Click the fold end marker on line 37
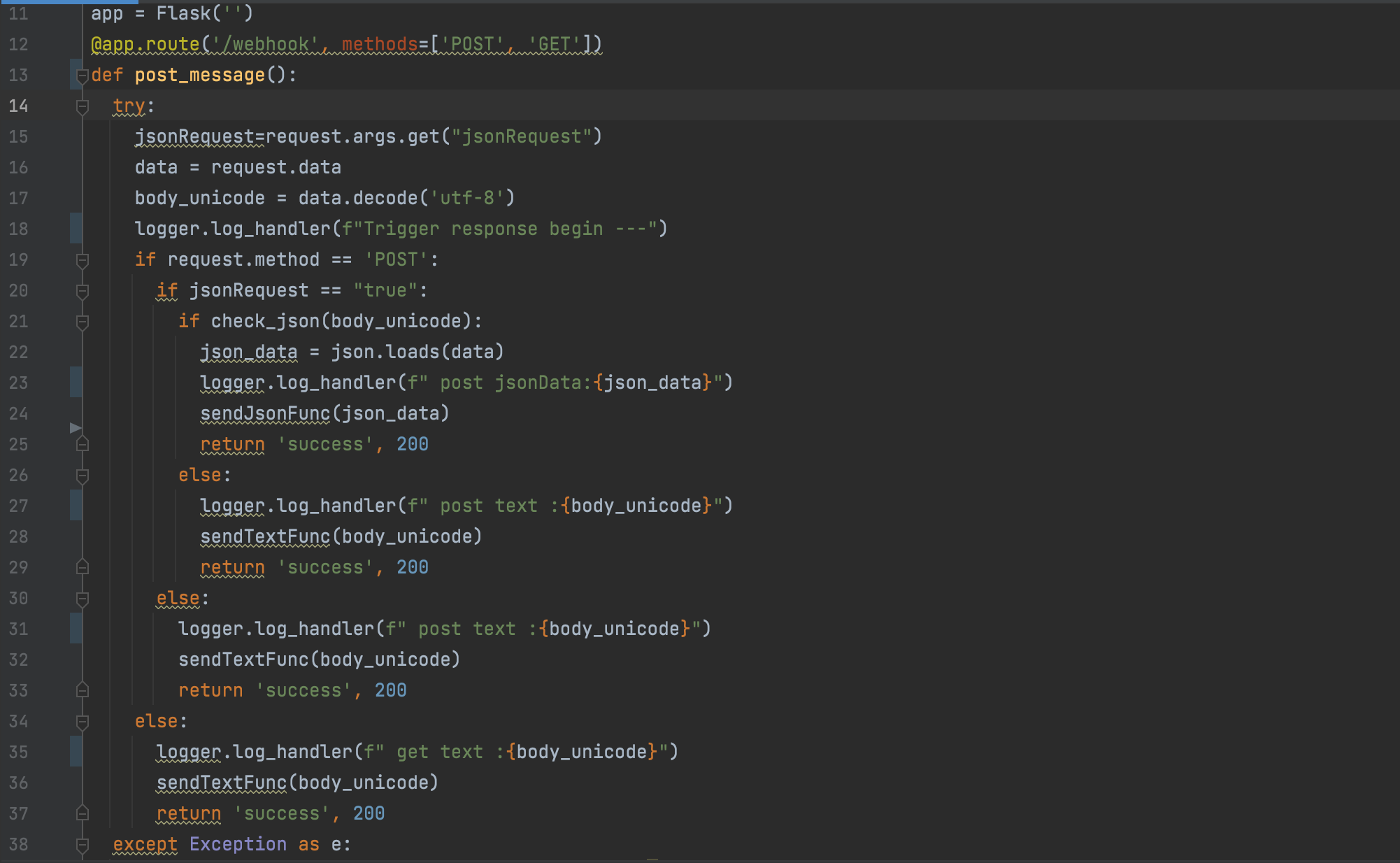 coord(83,813)
